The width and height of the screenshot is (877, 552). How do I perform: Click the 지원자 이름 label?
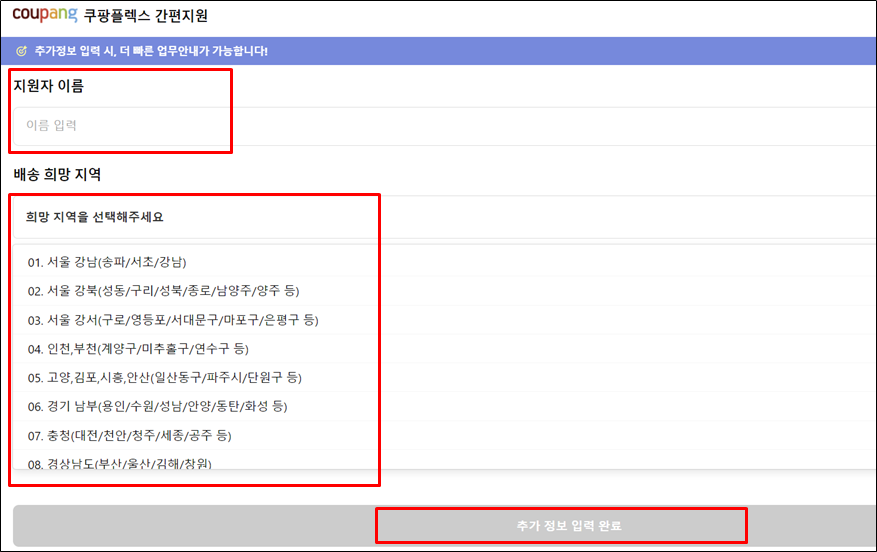pyautogui.click(x=48, y=86)
